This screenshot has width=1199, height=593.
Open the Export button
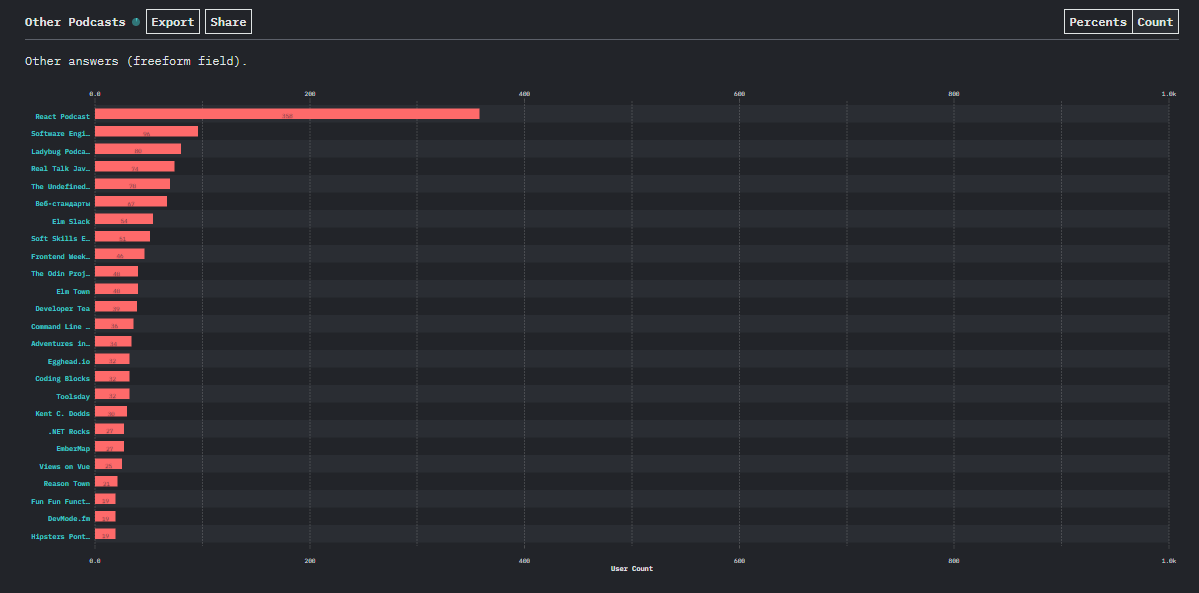[x=173, y=22]
